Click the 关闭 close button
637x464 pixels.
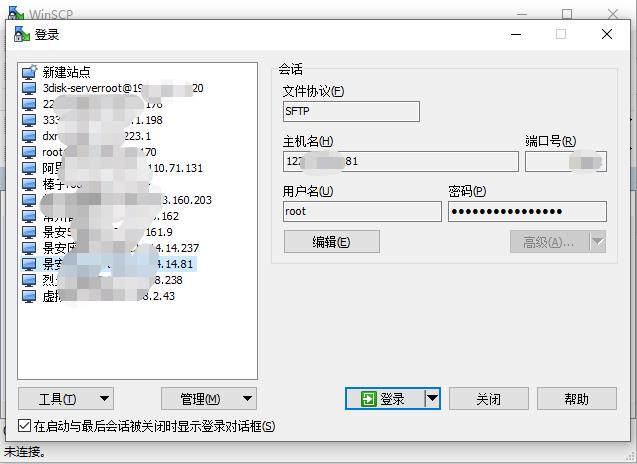click(x=489, y=399)
